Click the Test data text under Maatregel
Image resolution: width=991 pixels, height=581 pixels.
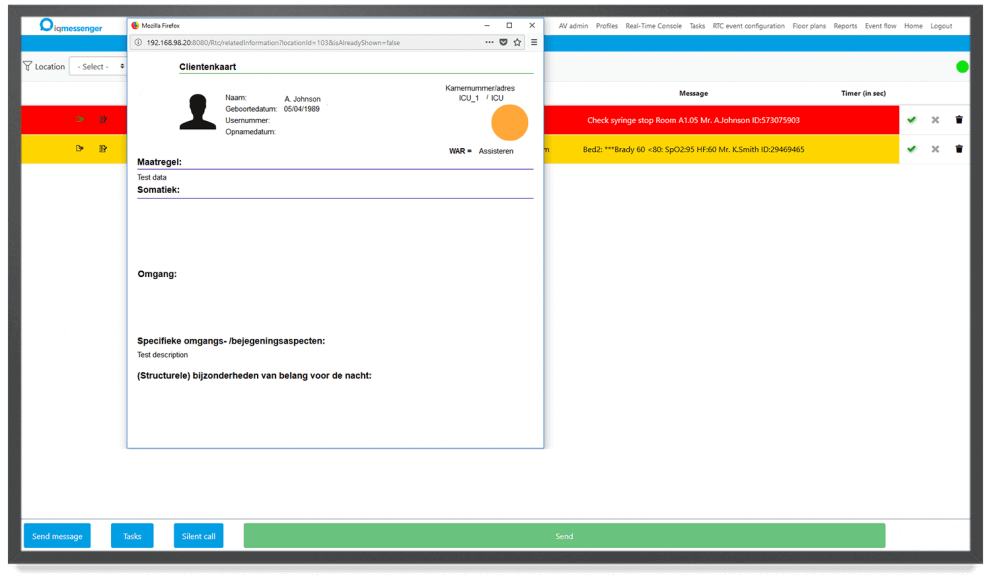[x=152, y=177]
